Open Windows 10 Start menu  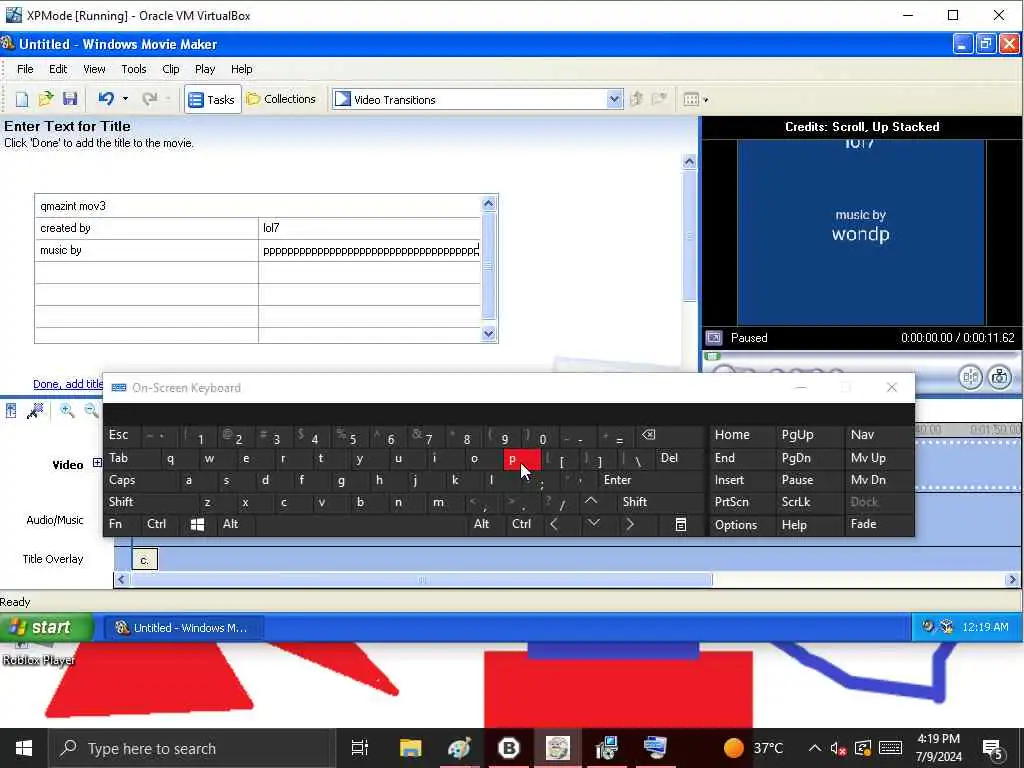click(x=24, y=748)
